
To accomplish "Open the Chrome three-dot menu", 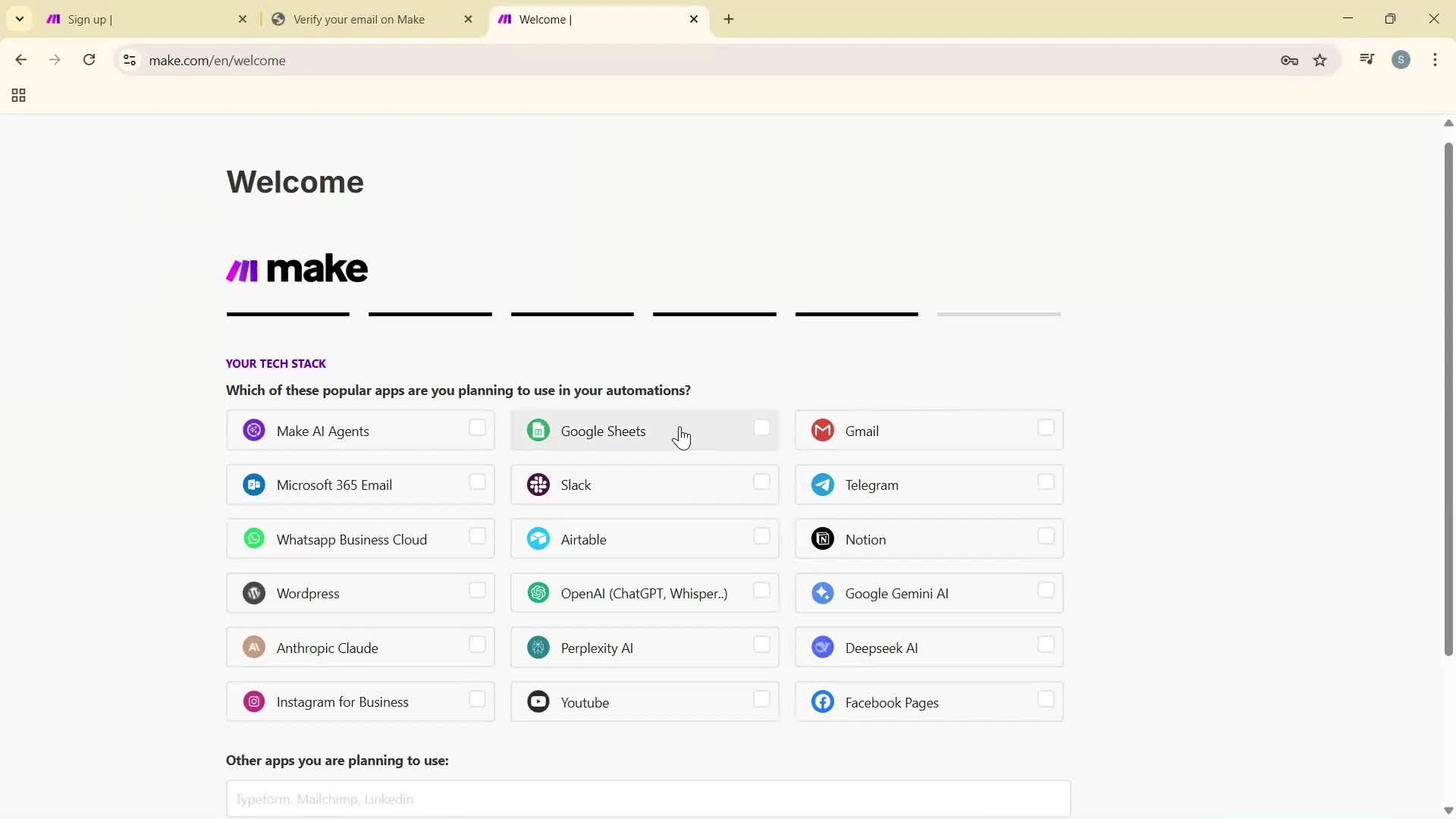I will coord(1435,60).
